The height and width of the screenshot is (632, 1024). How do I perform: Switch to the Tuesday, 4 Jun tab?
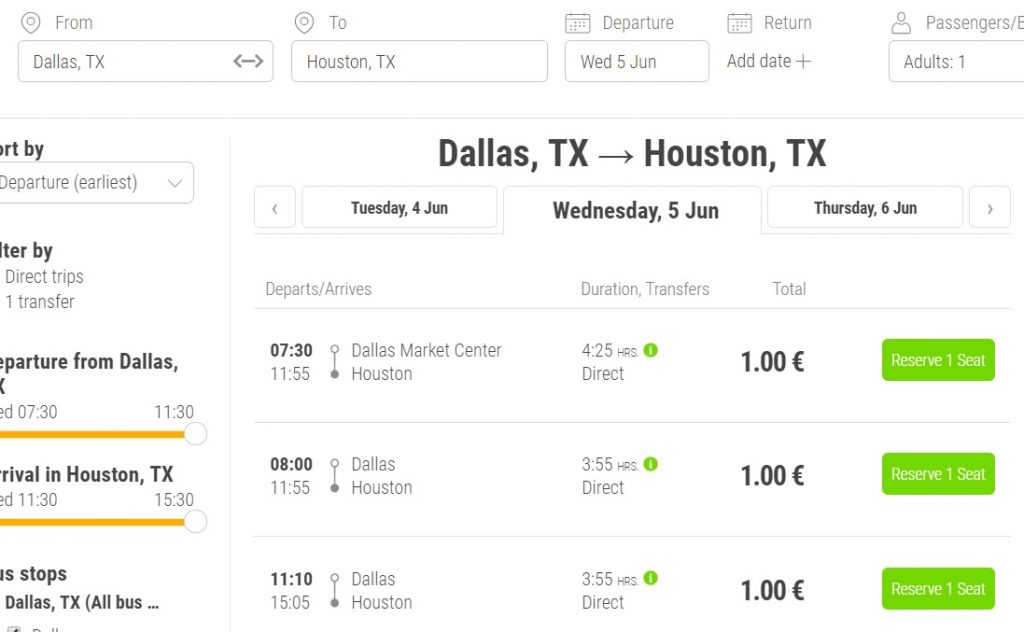click(398, 207)
